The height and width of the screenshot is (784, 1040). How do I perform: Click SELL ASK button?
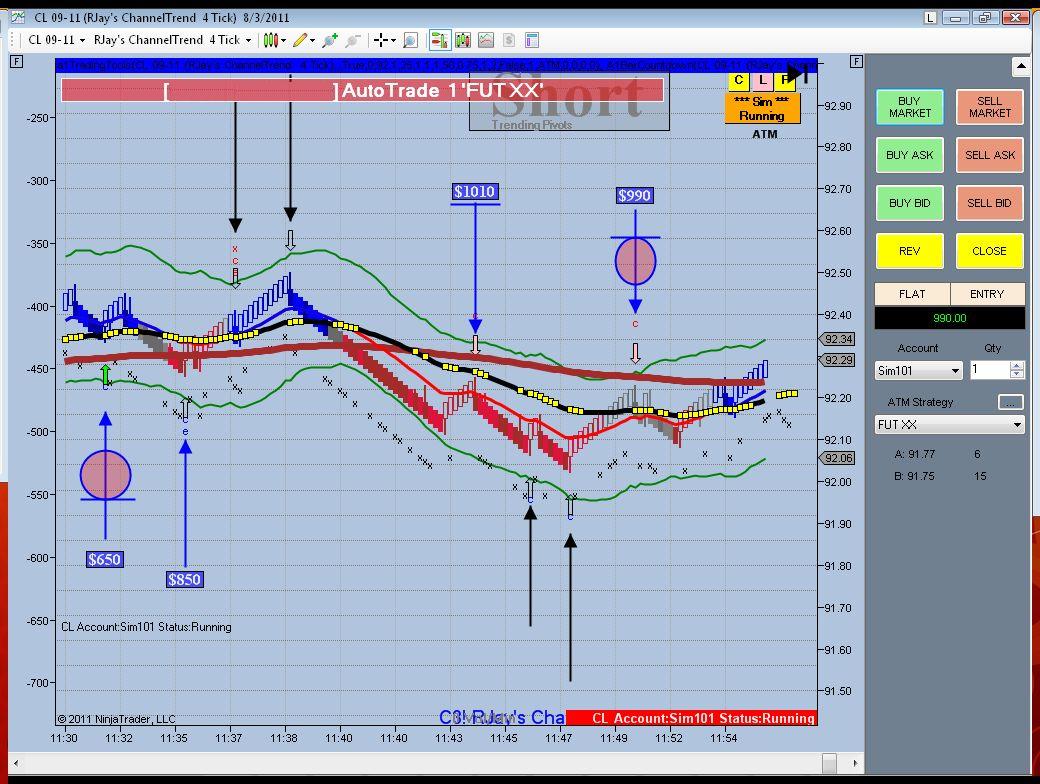click(x=990, y=155)
